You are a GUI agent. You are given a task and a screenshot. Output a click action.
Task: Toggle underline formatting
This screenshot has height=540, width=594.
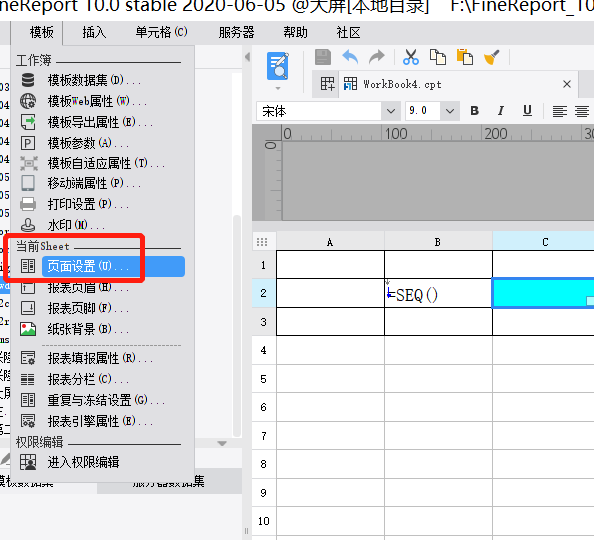[527, 111]
